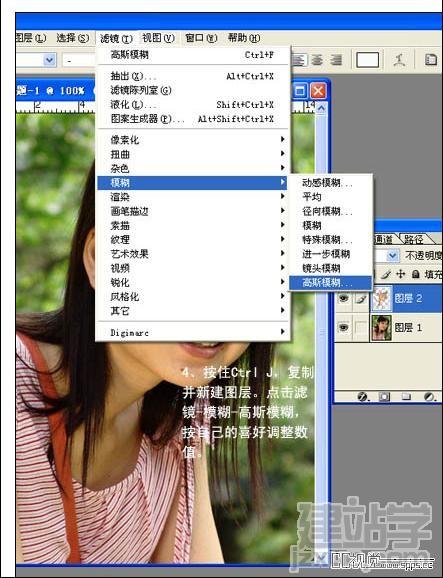
Task: Click the text color swatch
Action: point(367,60)
